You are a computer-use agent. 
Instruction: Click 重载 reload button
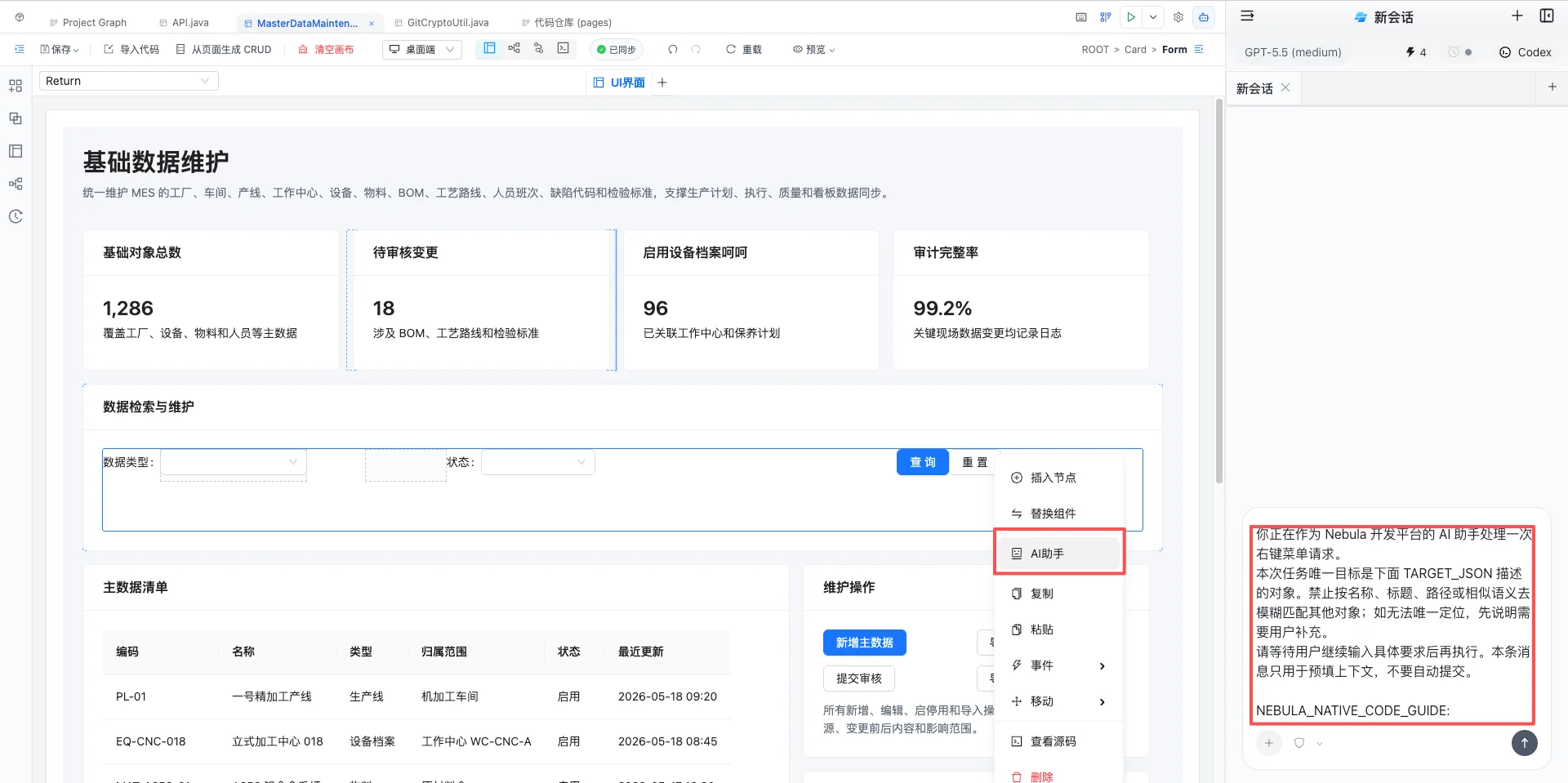click(x=743, y=49)
